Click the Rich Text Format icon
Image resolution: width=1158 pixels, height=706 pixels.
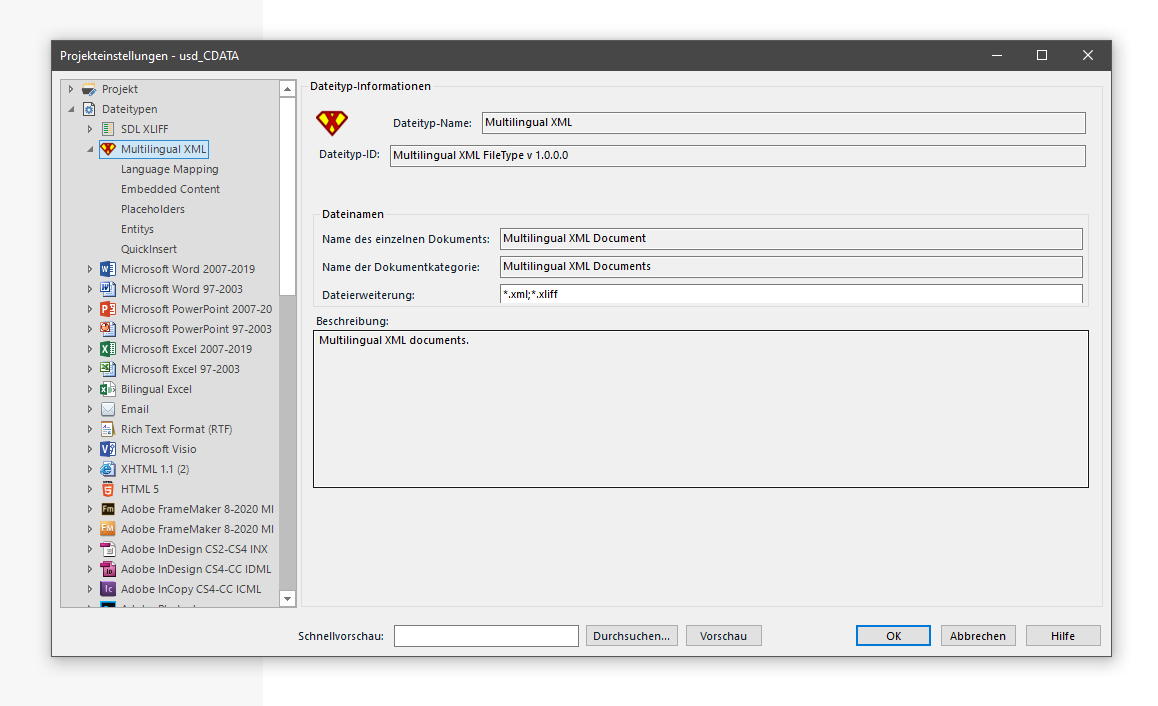coord(108,429)
